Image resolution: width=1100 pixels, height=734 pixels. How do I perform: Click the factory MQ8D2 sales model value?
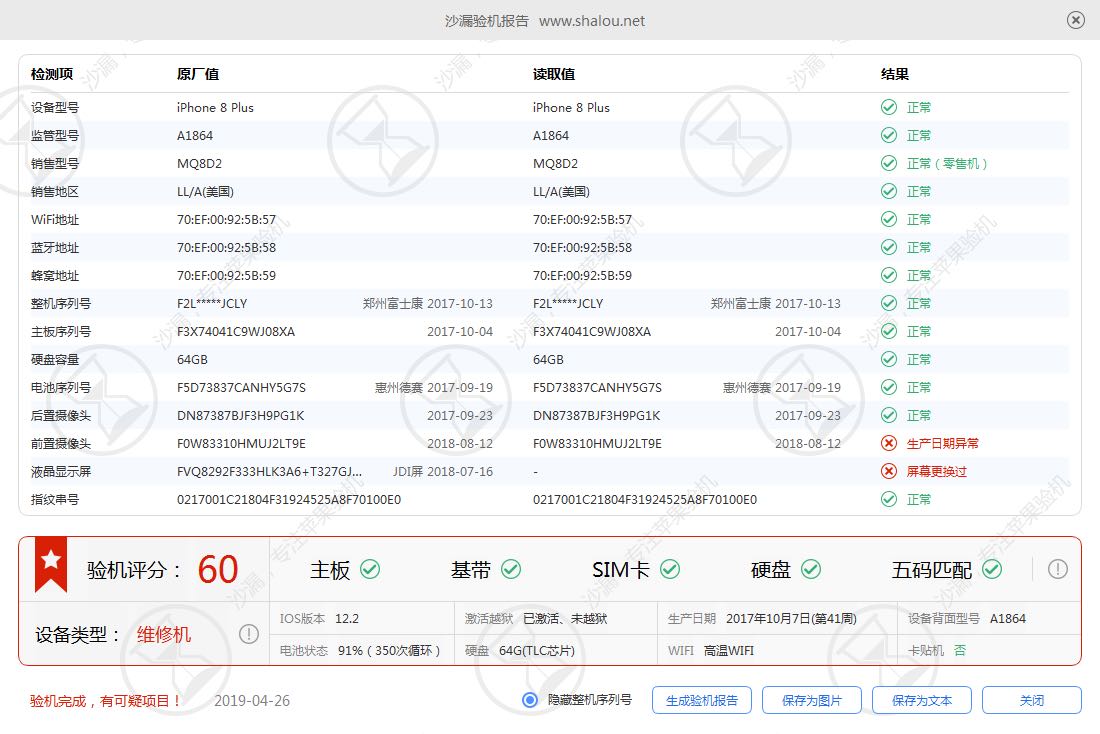(199, 164)
